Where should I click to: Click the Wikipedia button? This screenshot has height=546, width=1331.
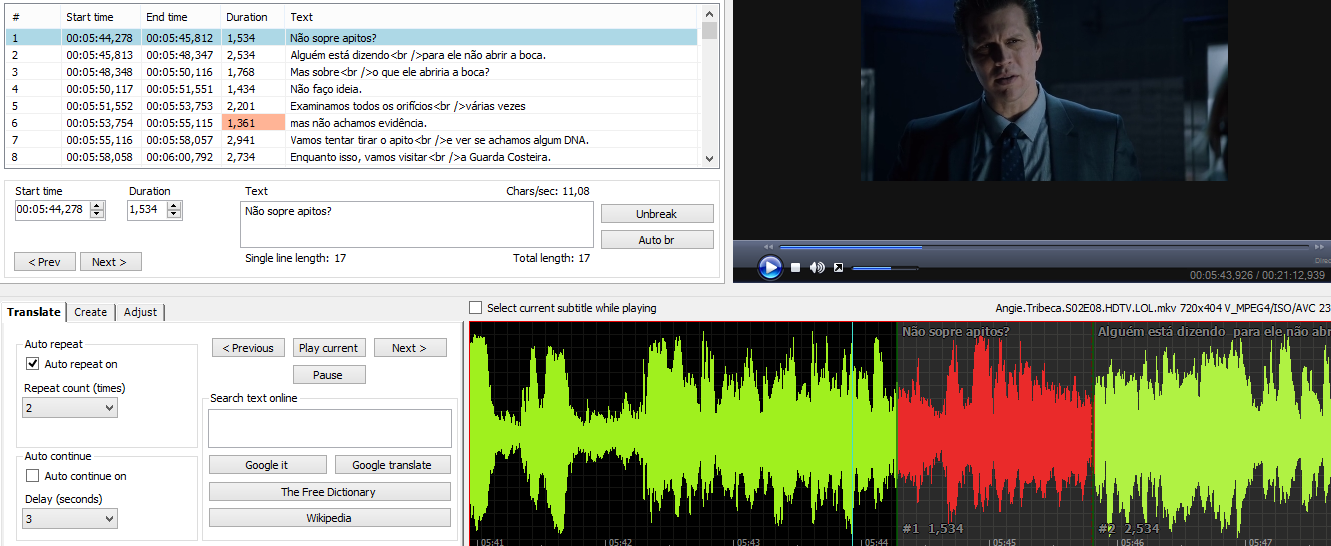(x=329, y=518)
